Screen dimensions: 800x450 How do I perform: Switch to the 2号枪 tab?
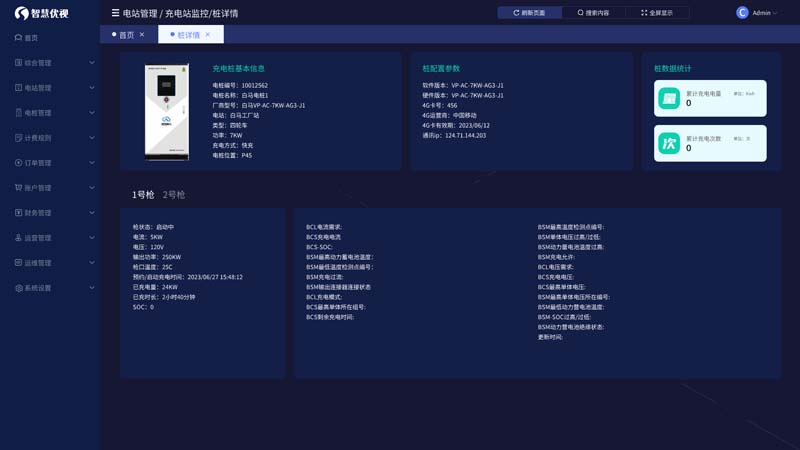[174, 195]
